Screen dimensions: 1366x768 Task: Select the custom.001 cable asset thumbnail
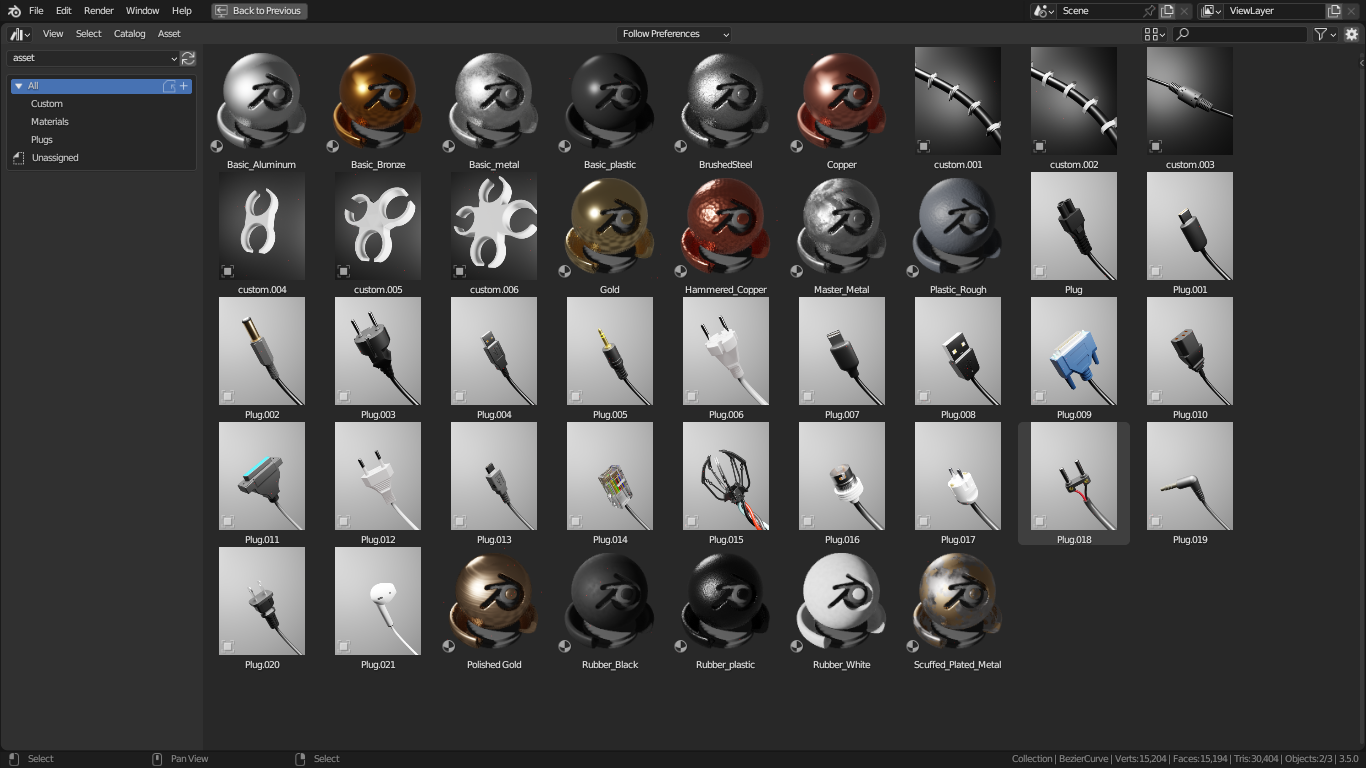(957, 101)
